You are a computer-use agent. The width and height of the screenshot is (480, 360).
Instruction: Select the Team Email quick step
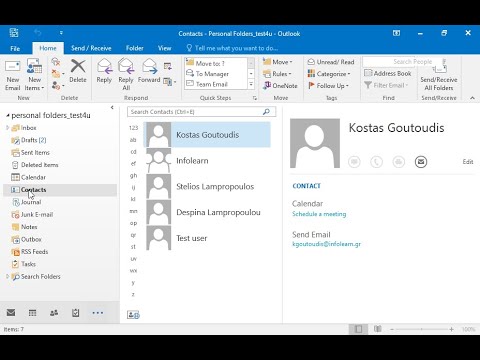coord(216,84)
